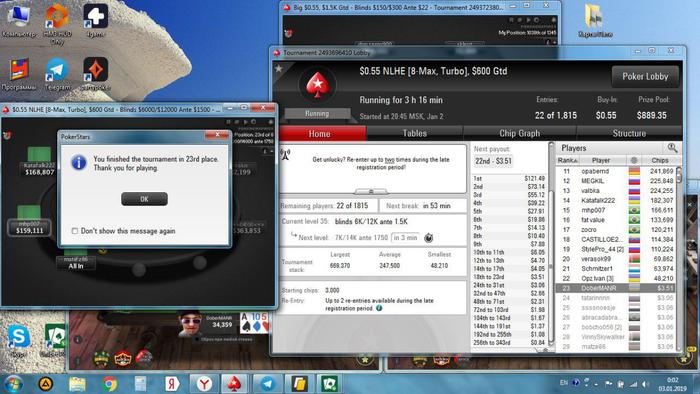
Task: Click the PokerStars spade logo in lobby
Action: (317, 85)
